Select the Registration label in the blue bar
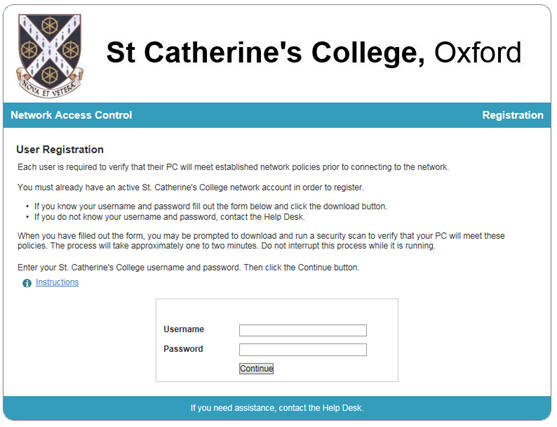Image resolution: width=557 pixels, height=427 pixels. (513, 115)
